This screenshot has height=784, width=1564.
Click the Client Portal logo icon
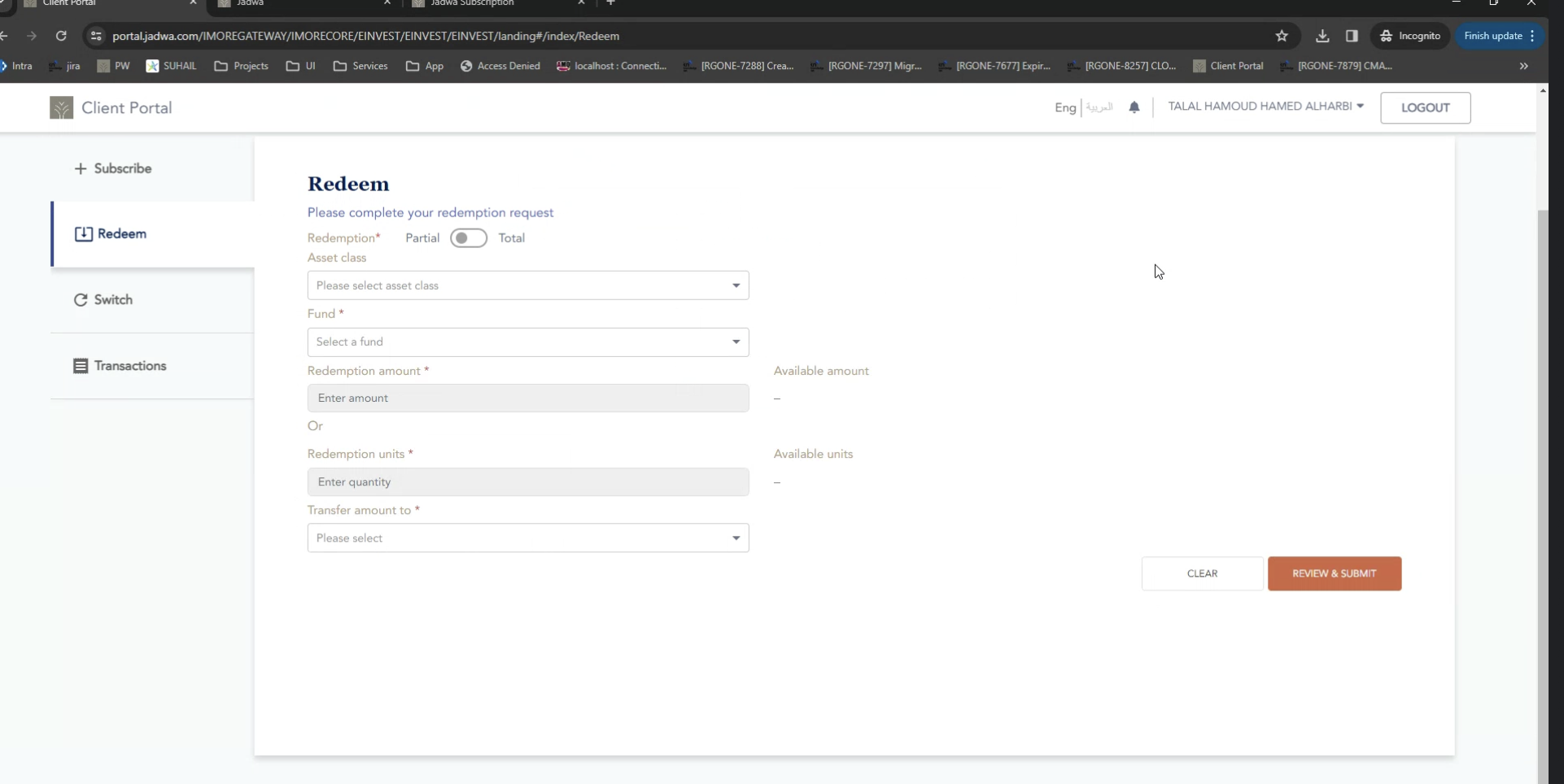[61, 108]
